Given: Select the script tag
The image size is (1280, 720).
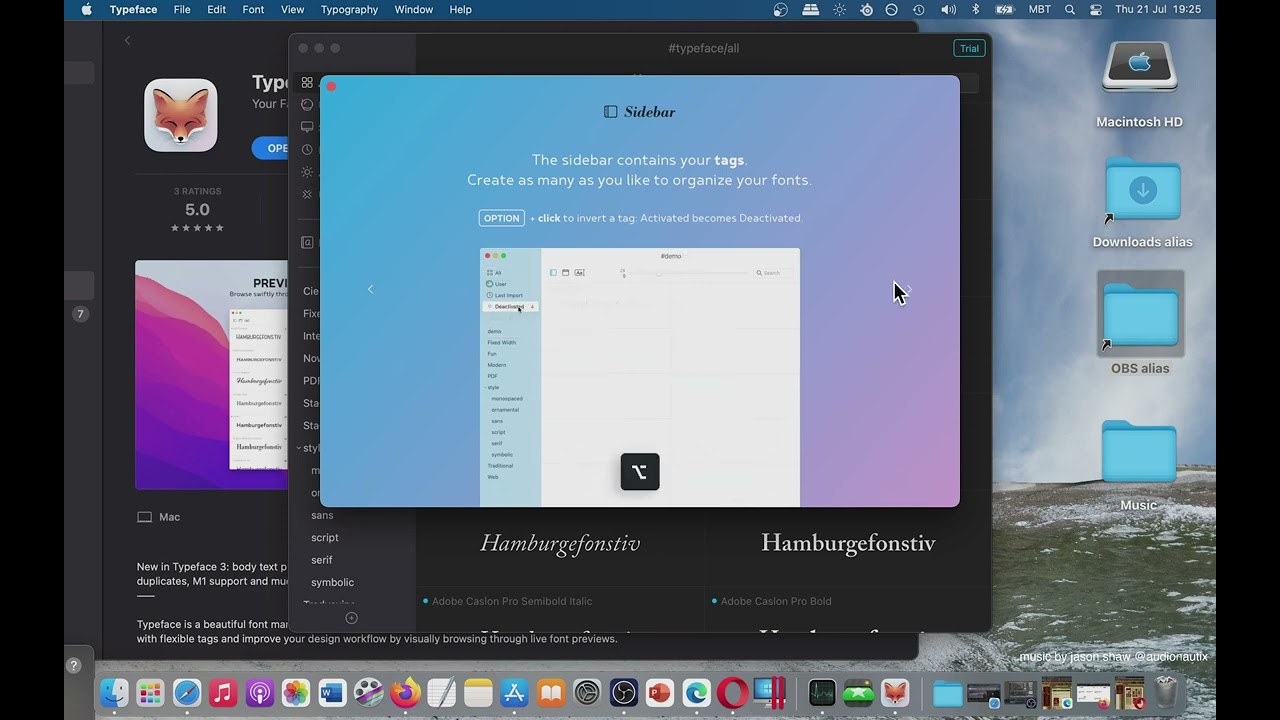Looking at the screenshot, I should pyautogui.click(x=325, y=537).
